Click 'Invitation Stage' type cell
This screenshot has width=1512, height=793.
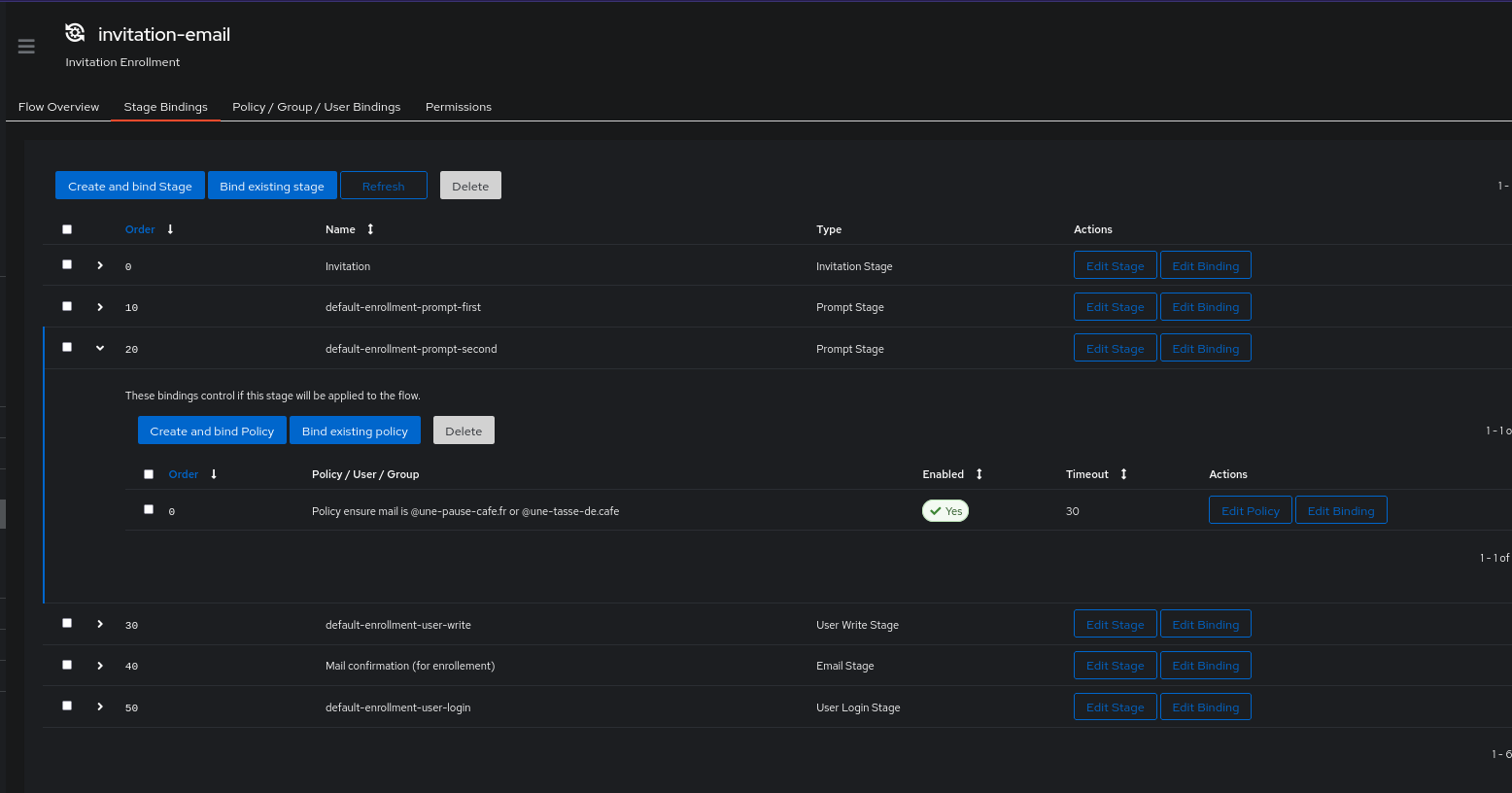click(854, 266)
